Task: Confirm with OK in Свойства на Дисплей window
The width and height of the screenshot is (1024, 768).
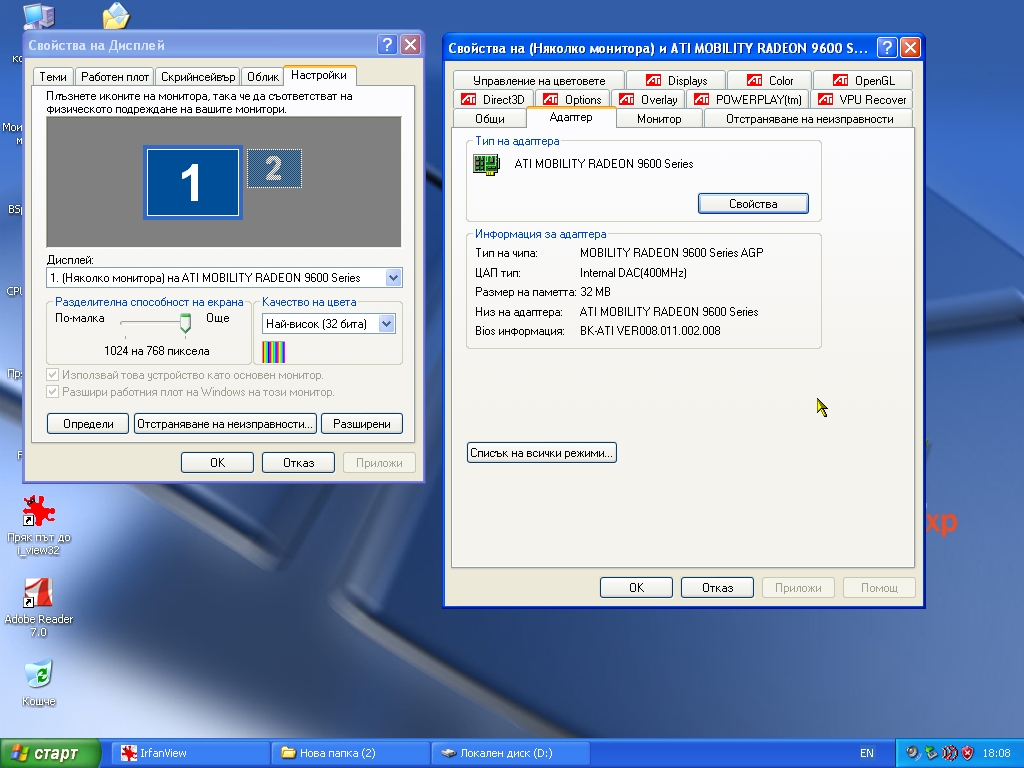Action: 217,462
